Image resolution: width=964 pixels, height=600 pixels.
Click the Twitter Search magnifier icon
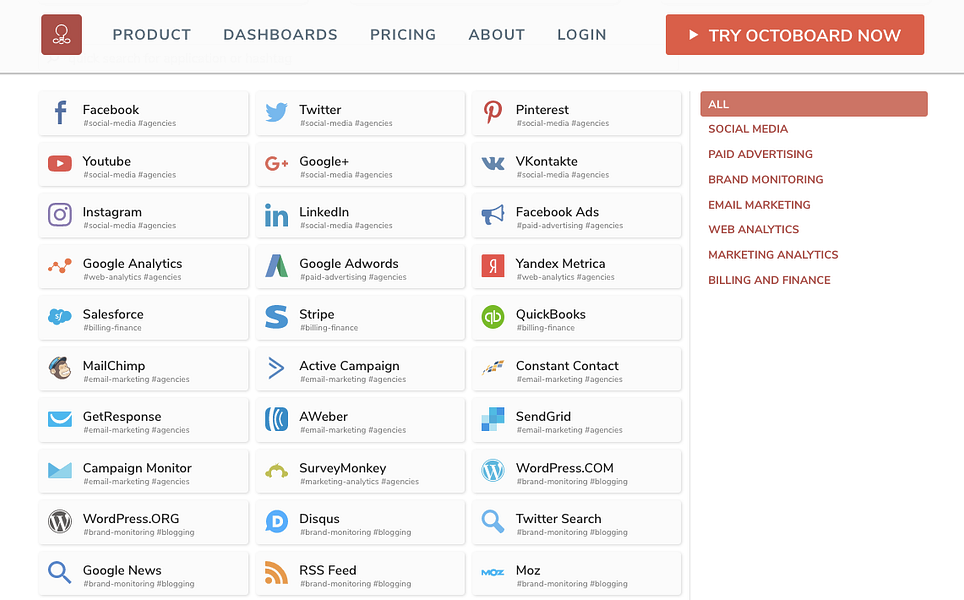tap(493, 522)
